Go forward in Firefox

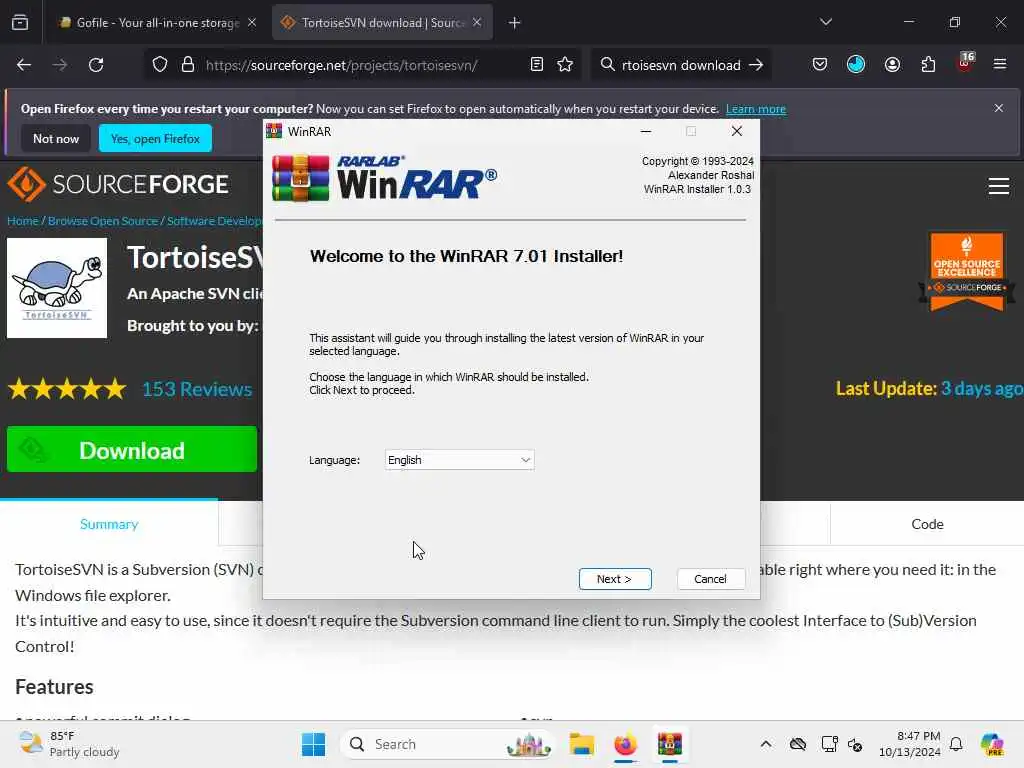click(60, 65)
